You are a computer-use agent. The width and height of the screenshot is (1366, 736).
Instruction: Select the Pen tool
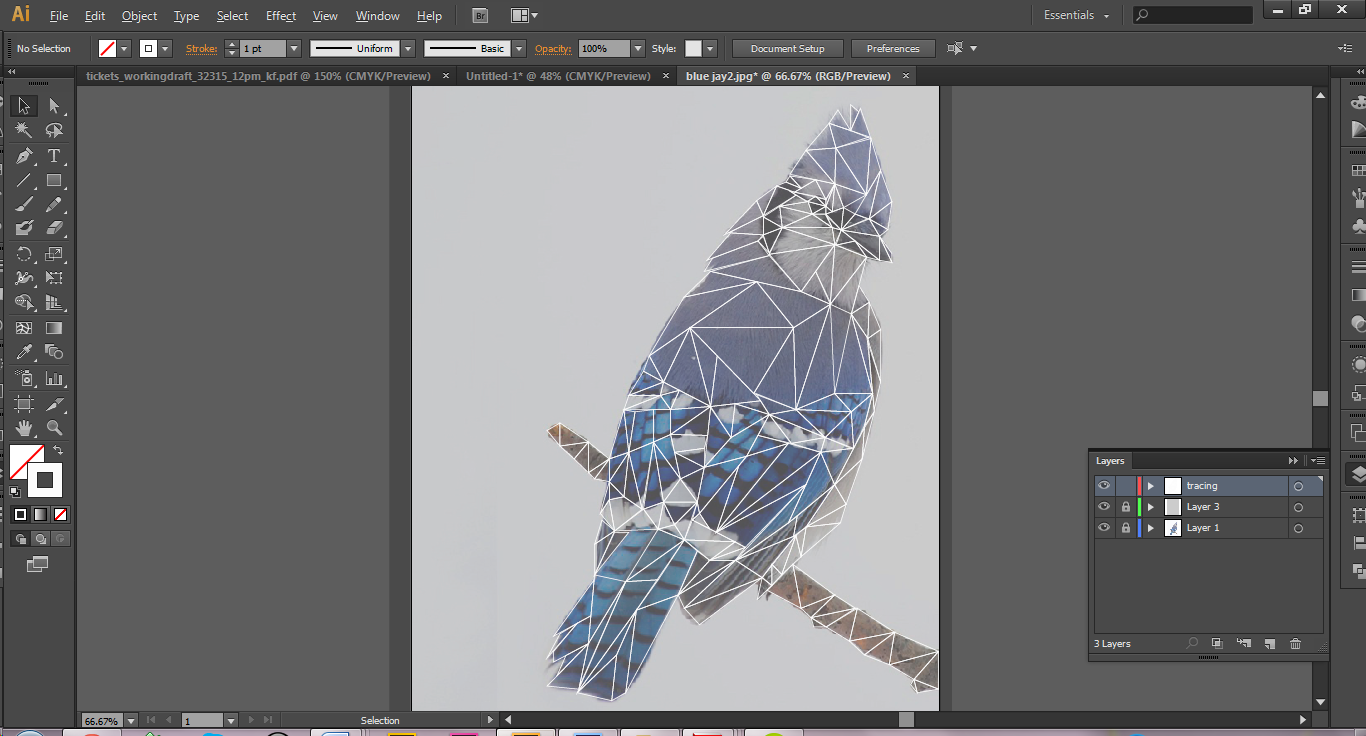coord(24,155)
